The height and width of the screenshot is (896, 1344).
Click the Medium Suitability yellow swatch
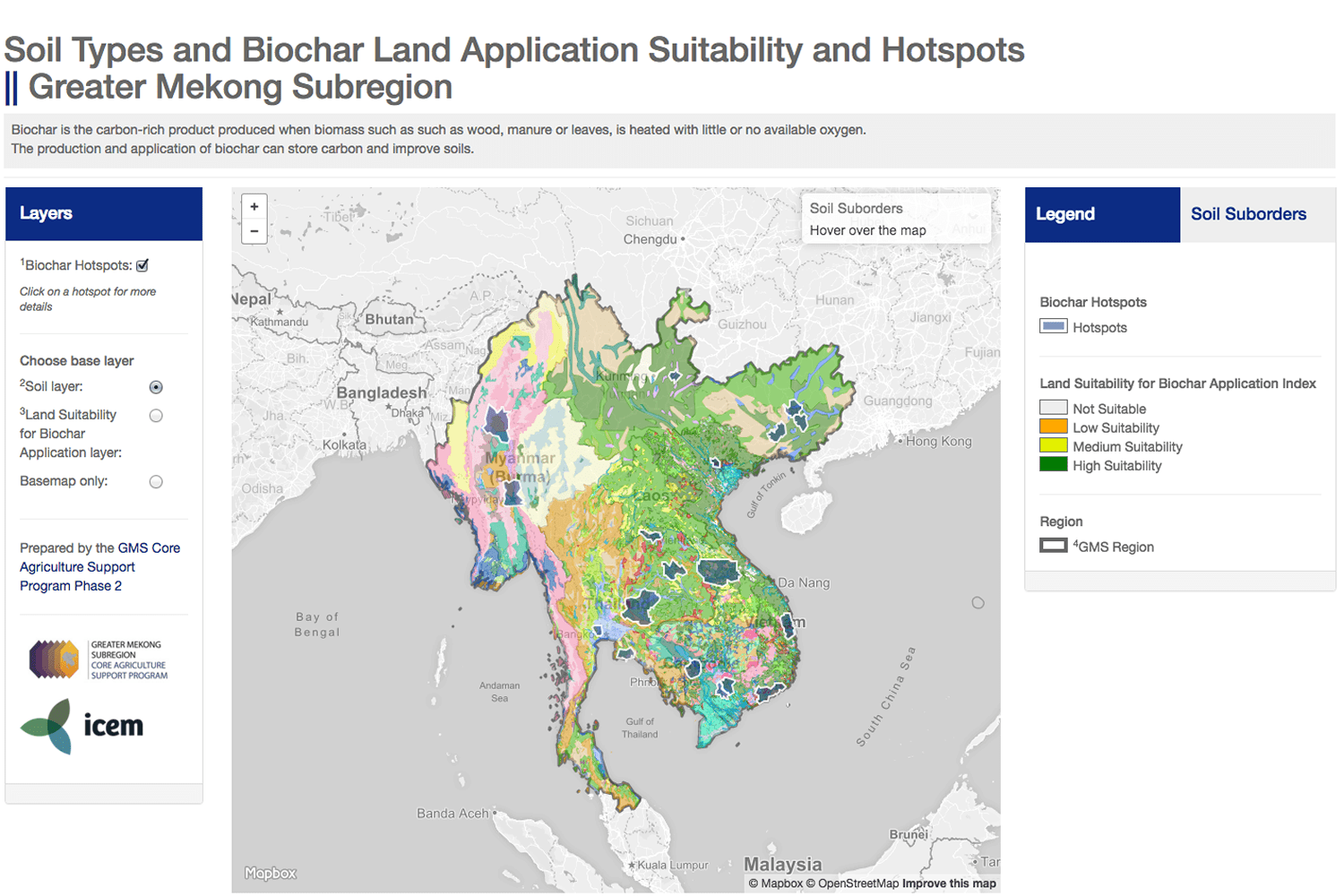click(1053, 445)
